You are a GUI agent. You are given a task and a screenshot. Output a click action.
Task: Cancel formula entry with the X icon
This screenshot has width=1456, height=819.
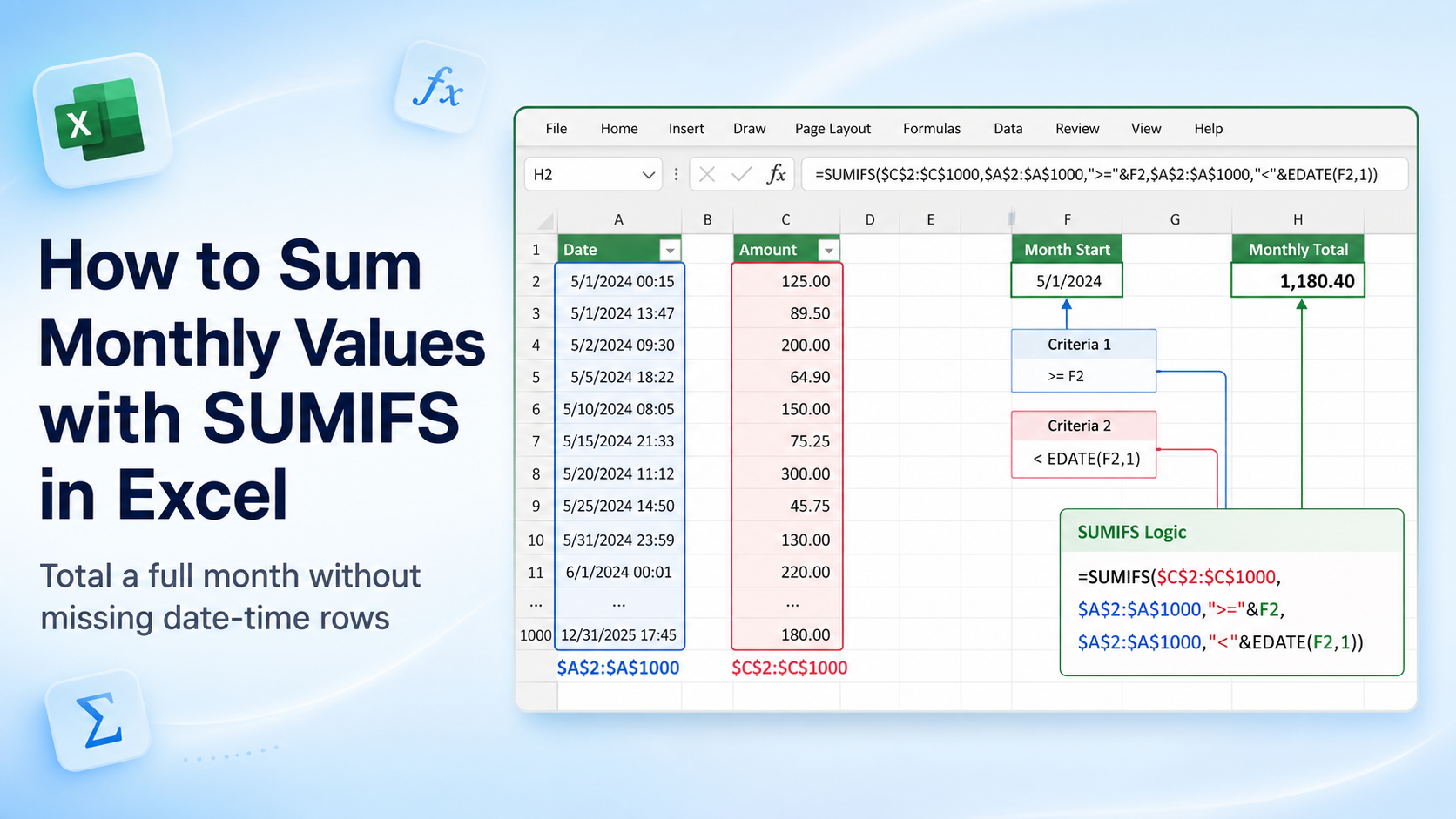pyautogui.click(x=707, y=175)
